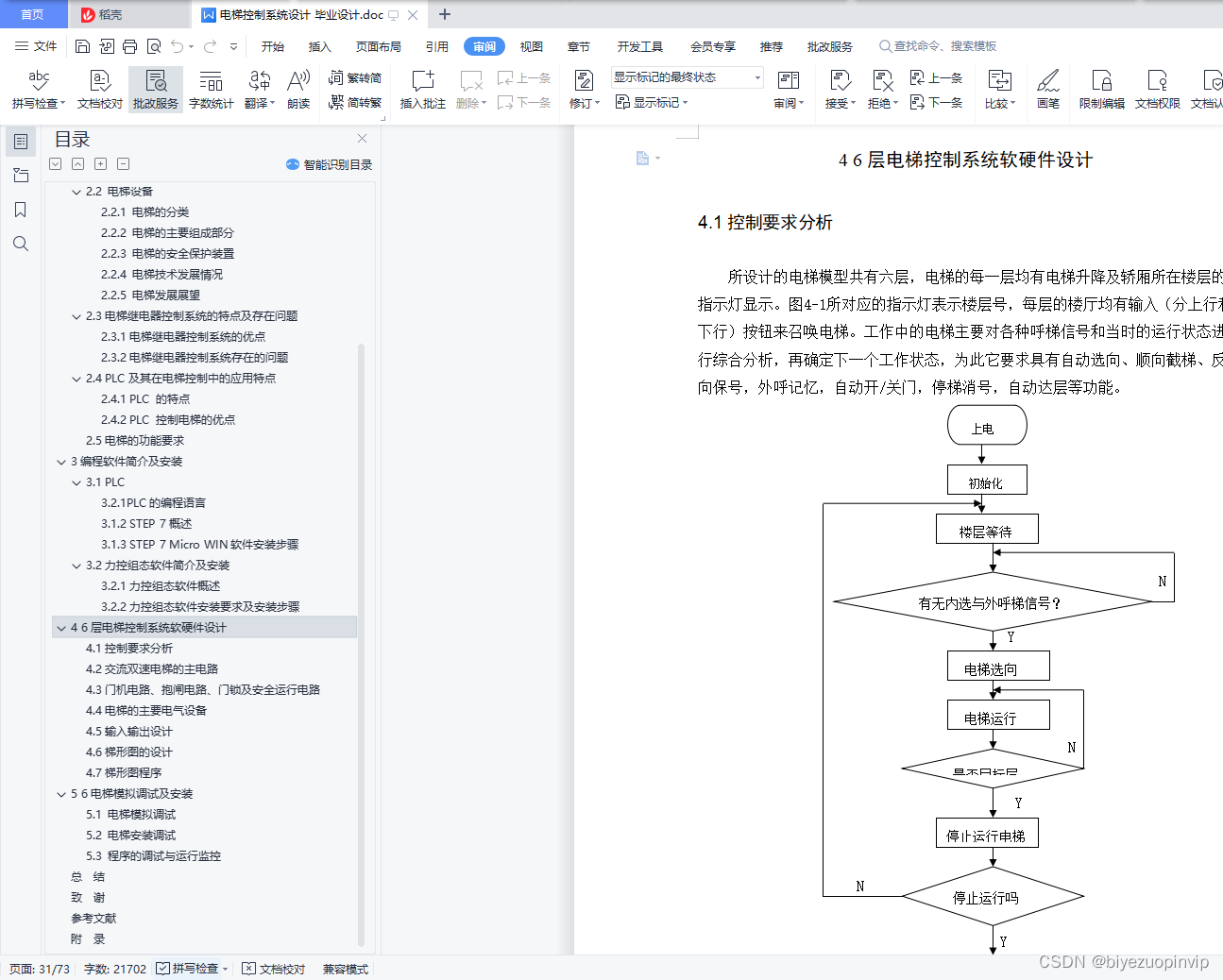Open the 开始 ribbon tab

coord(273,46)
